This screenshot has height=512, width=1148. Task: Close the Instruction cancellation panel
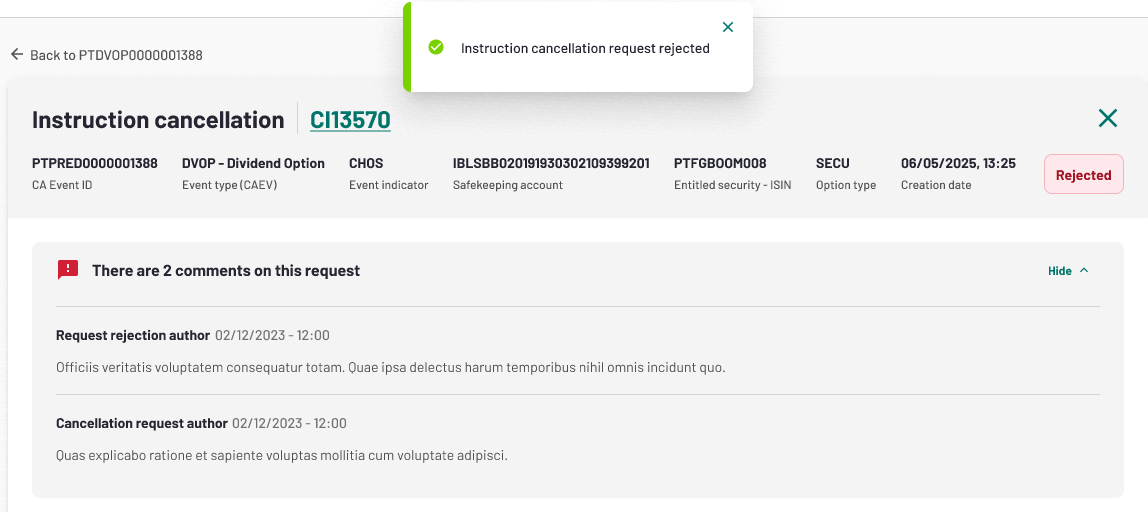pyautogui.click(x=1108, y=118)
